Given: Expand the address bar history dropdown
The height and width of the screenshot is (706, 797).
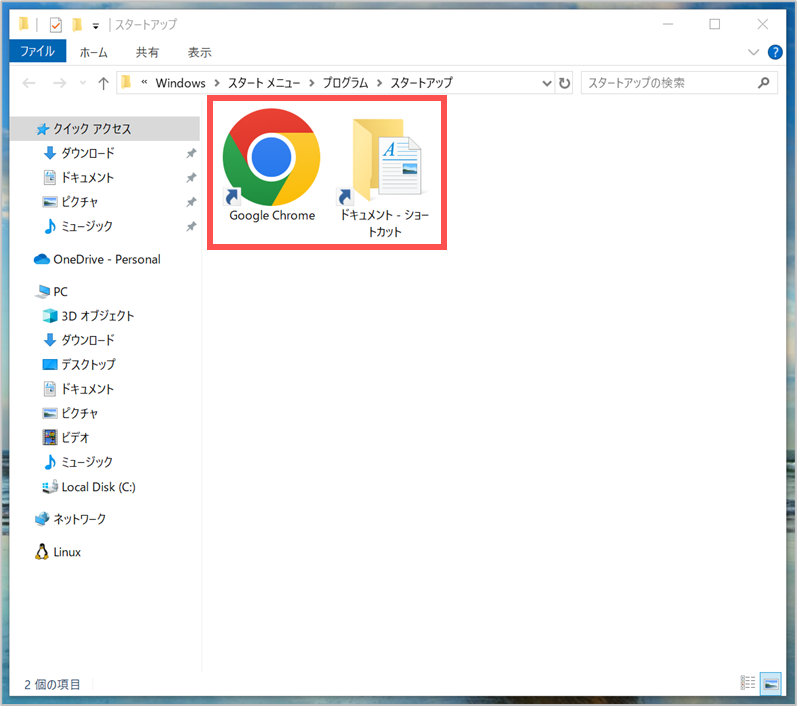Looking at the screenshot, I should tap(547, 83).
